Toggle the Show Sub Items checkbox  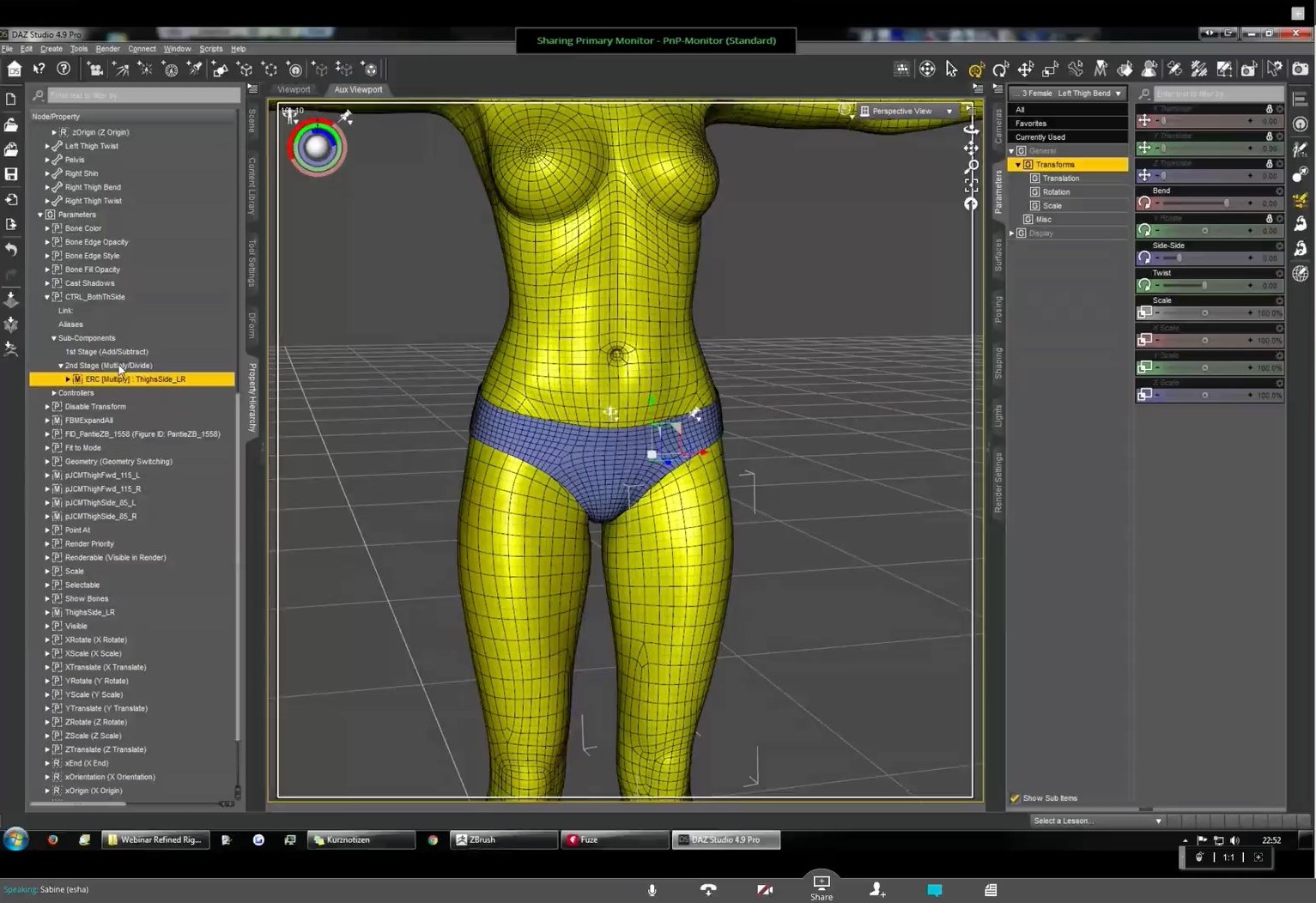(1016, 798)
